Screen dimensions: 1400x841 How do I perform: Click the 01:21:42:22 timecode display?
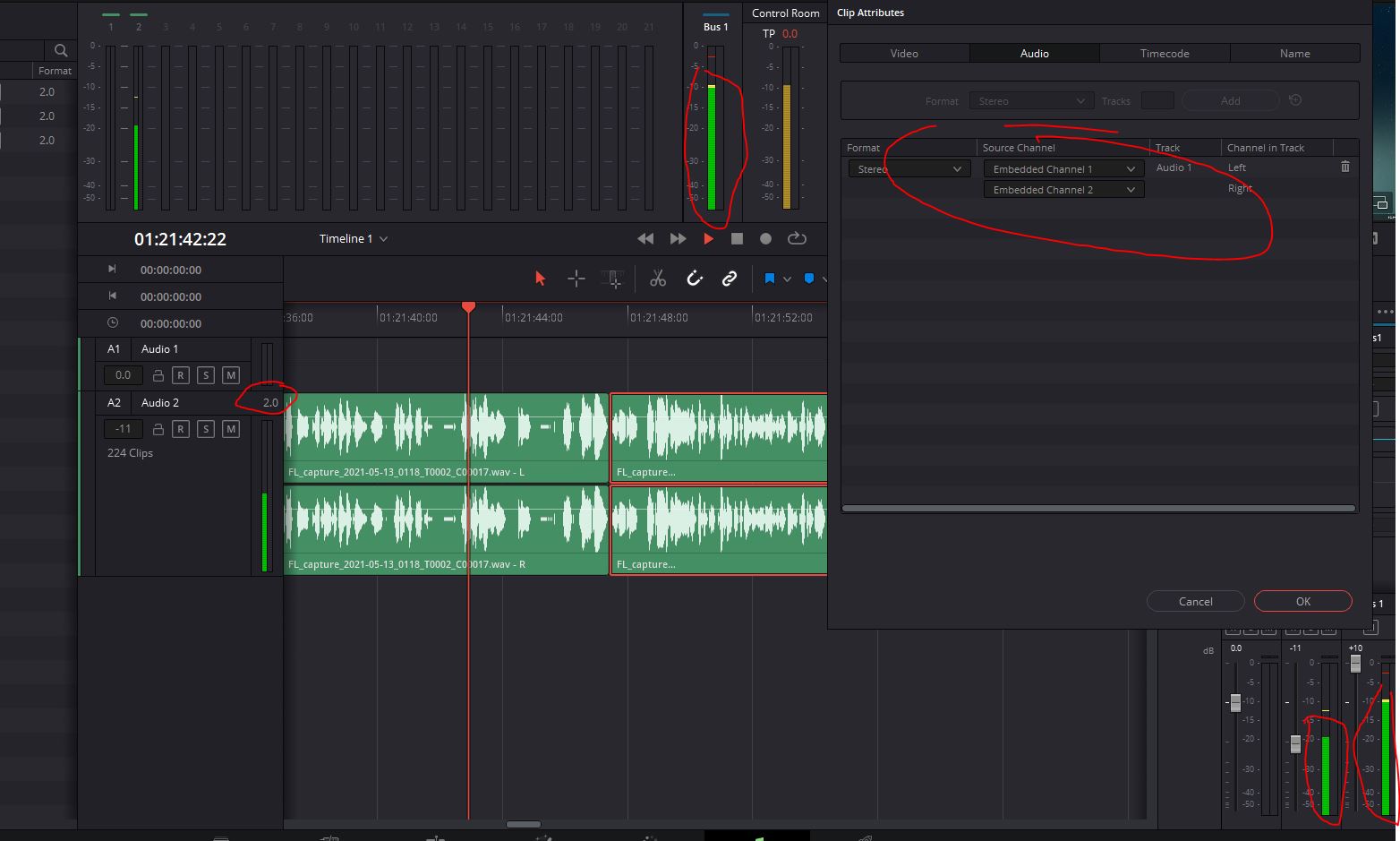(180, 239)
